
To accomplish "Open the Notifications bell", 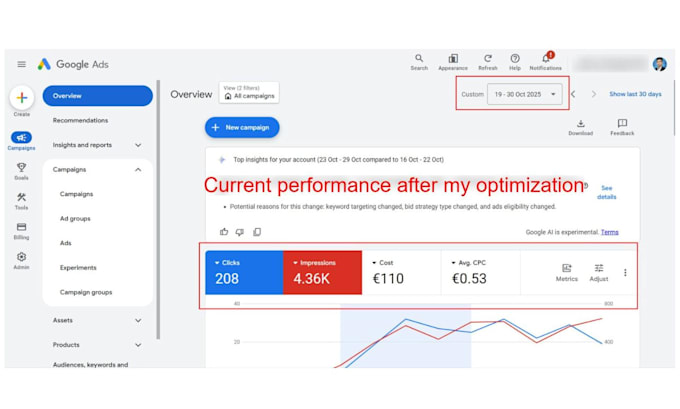I will (546, 62).
